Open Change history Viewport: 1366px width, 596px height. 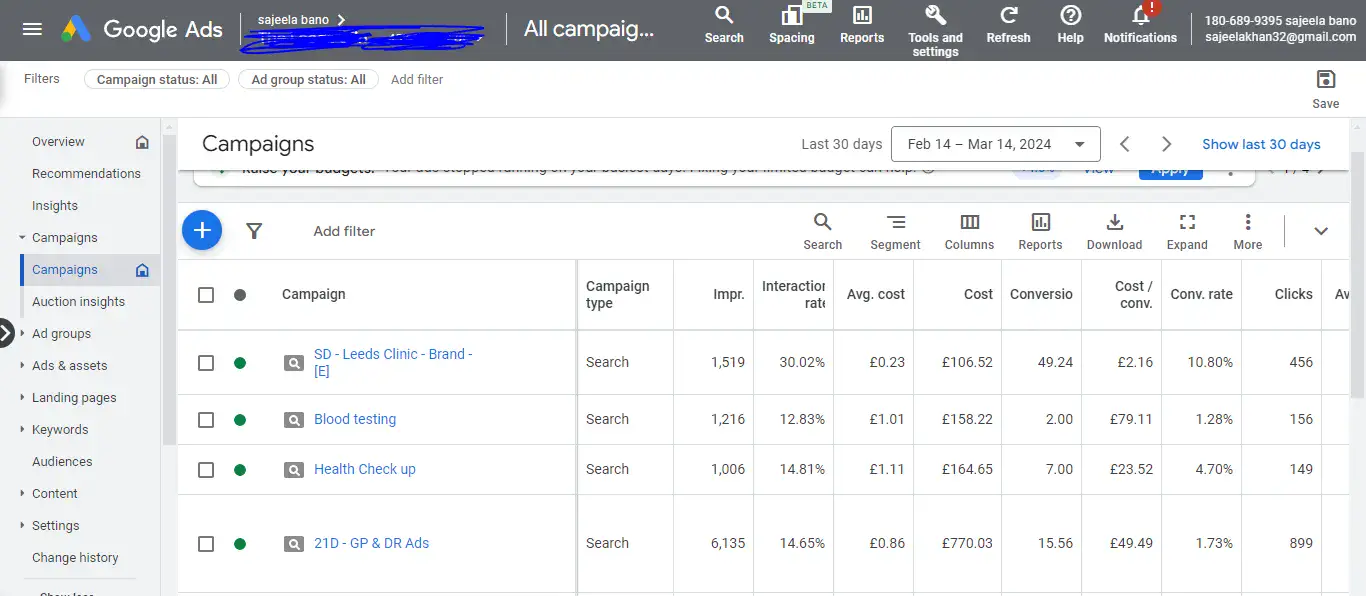75,558
